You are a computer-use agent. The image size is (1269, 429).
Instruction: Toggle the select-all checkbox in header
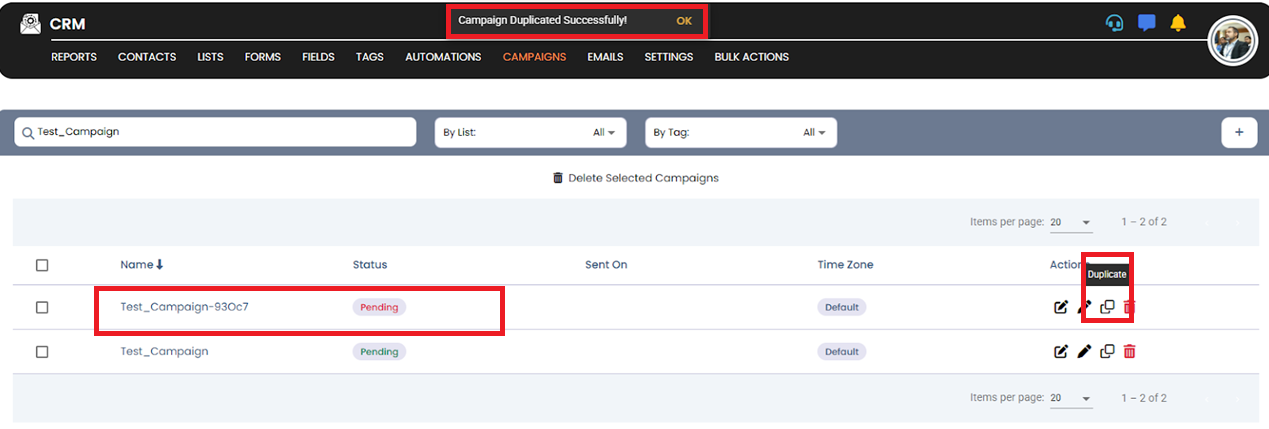pyautogui.click(x=42, y=265)
